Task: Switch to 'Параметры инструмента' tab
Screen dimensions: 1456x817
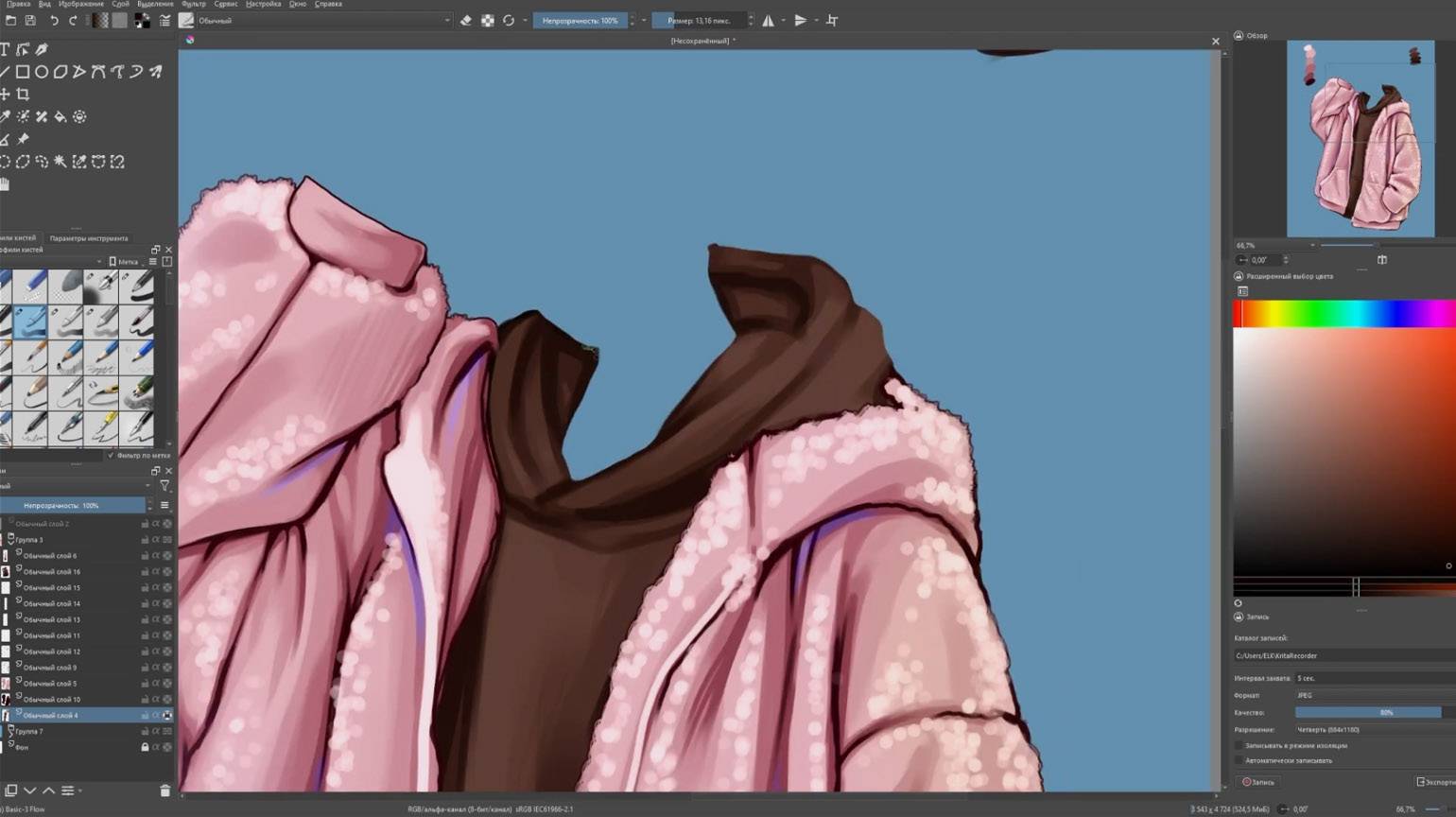Action: tap(89, 238)
